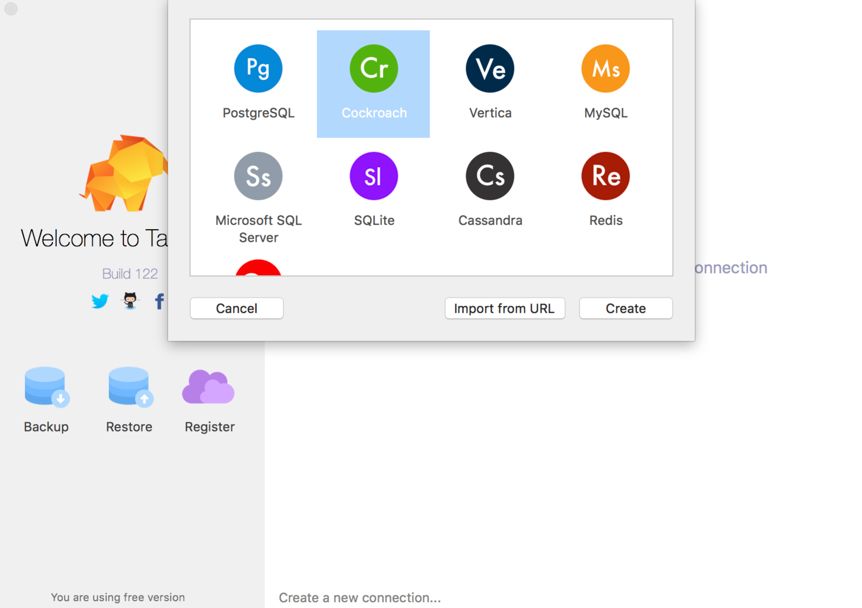Screen dimensions: 862x608
Task: Open the GitHub octocat icon
Action: coord(130,300)
